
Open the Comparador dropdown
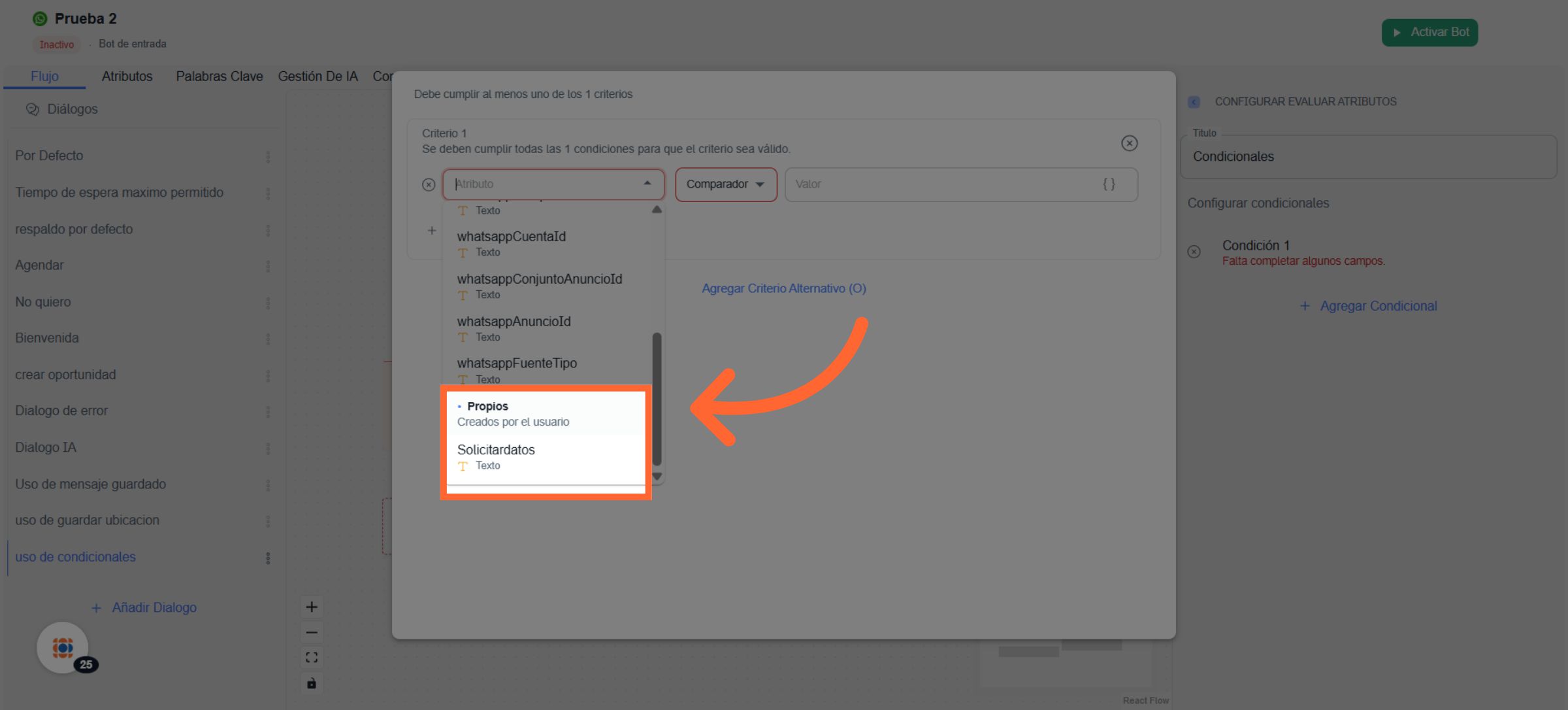pos(725,184)
